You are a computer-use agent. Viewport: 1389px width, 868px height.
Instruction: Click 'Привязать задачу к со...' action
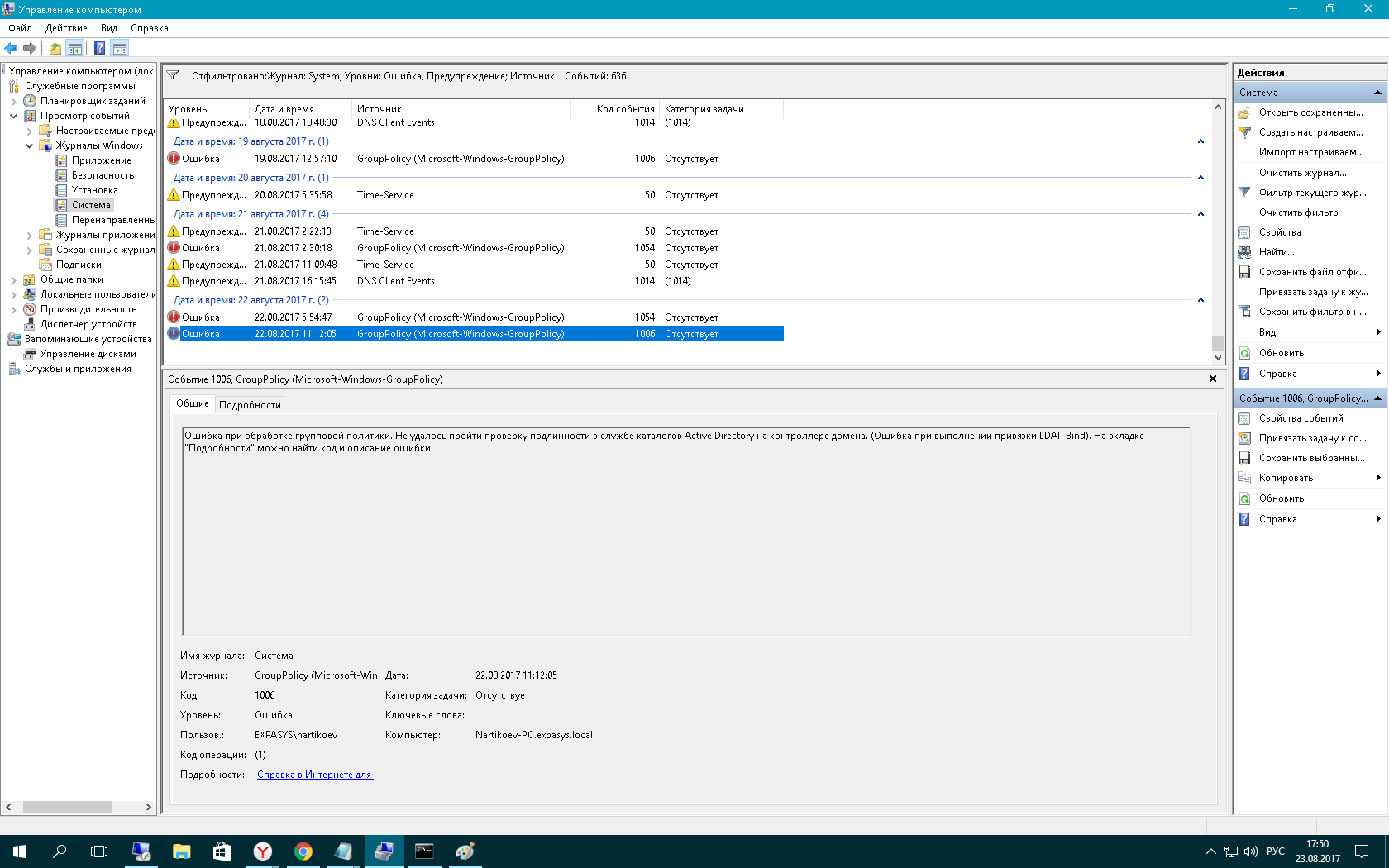click(x=1310, y=438)
